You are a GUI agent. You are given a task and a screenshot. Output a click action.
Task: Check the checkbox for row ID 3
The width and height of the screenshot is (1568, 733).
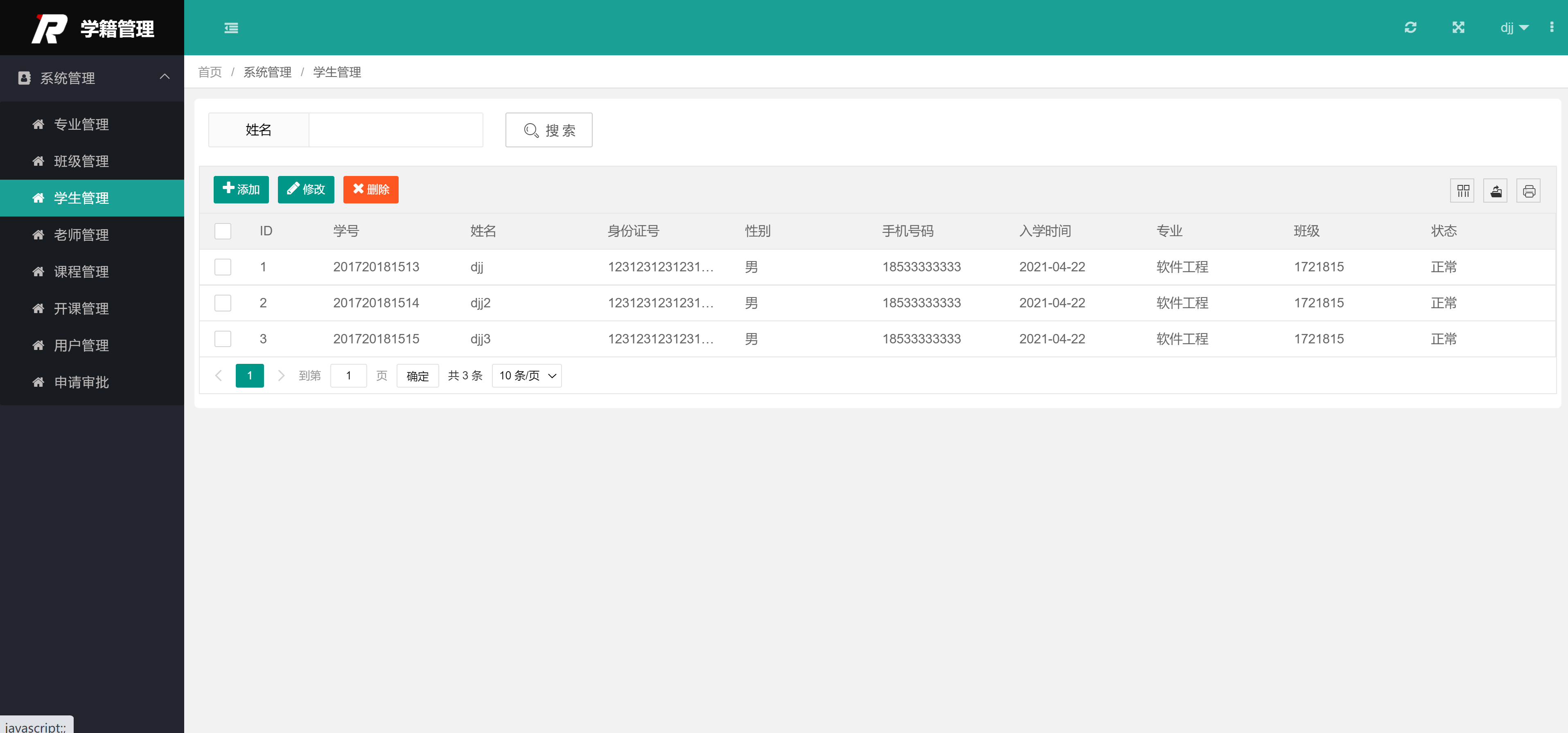pos(223,339)
